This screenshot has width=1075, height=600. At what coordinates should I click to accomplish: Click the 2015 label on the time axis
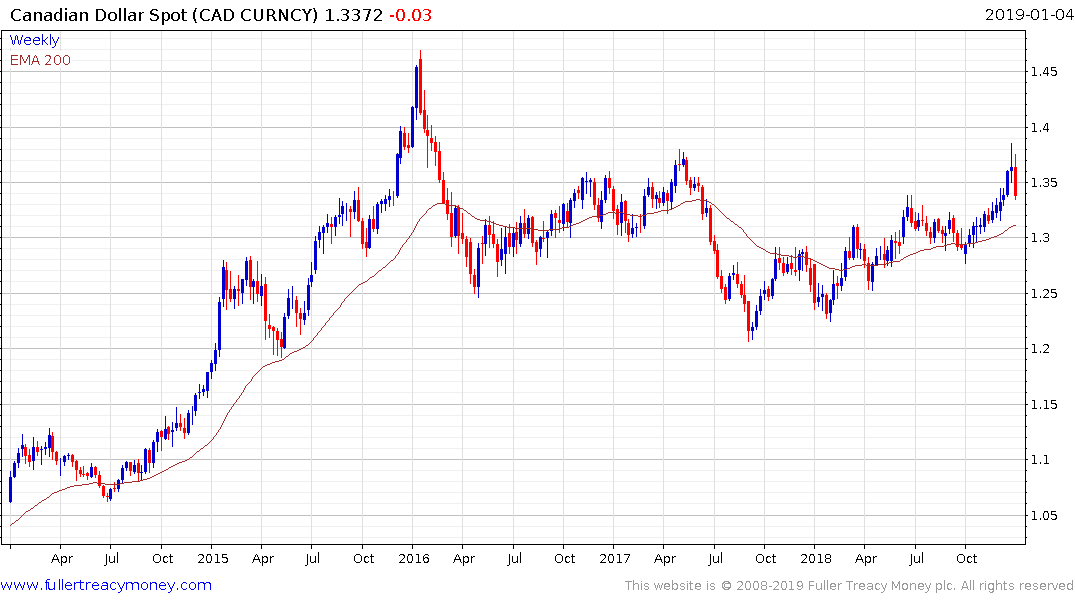click(213, 559)
